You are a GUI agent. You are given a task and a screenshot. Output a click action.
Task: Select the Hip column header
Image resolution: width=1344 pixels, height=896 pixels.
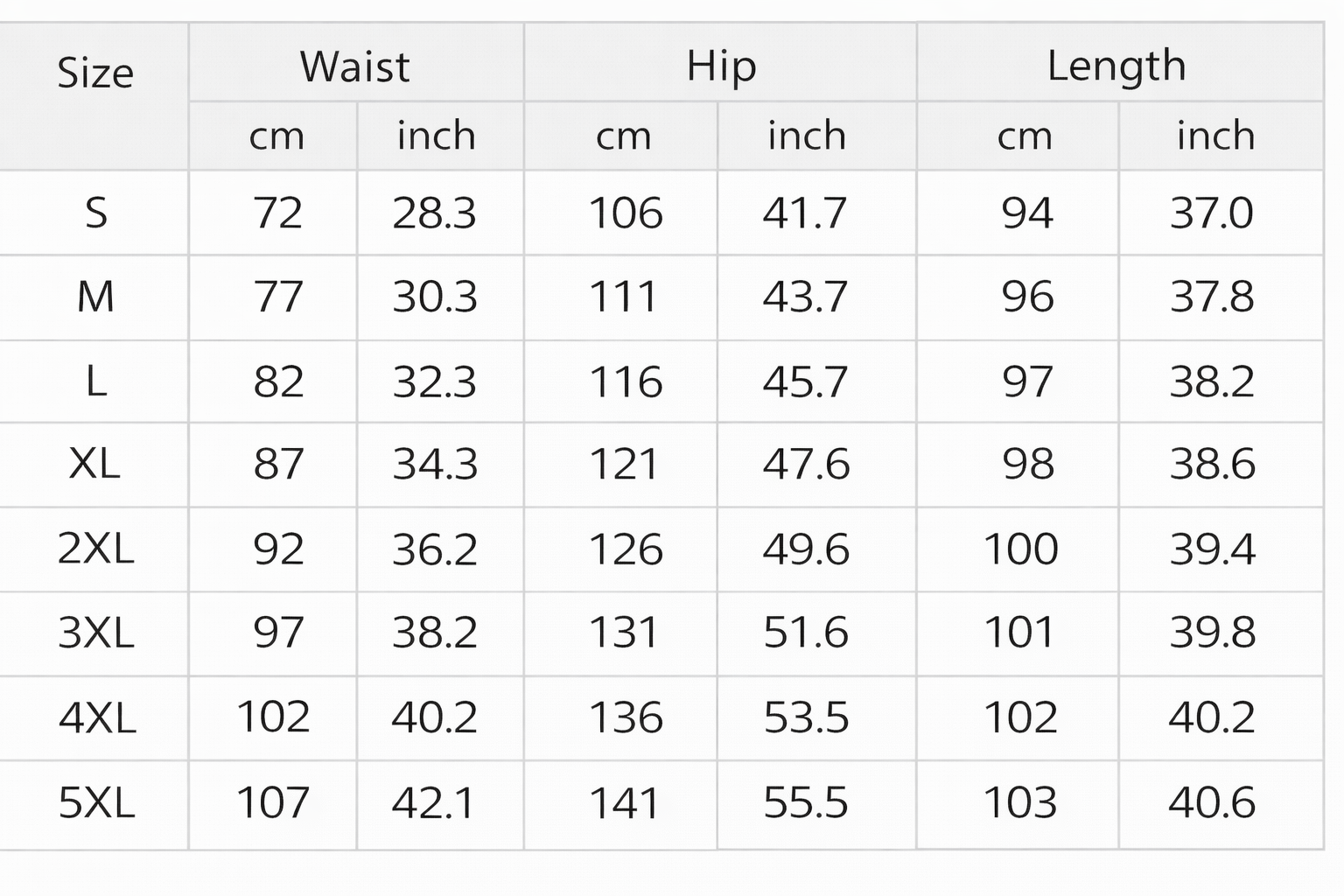pos(721,66)
